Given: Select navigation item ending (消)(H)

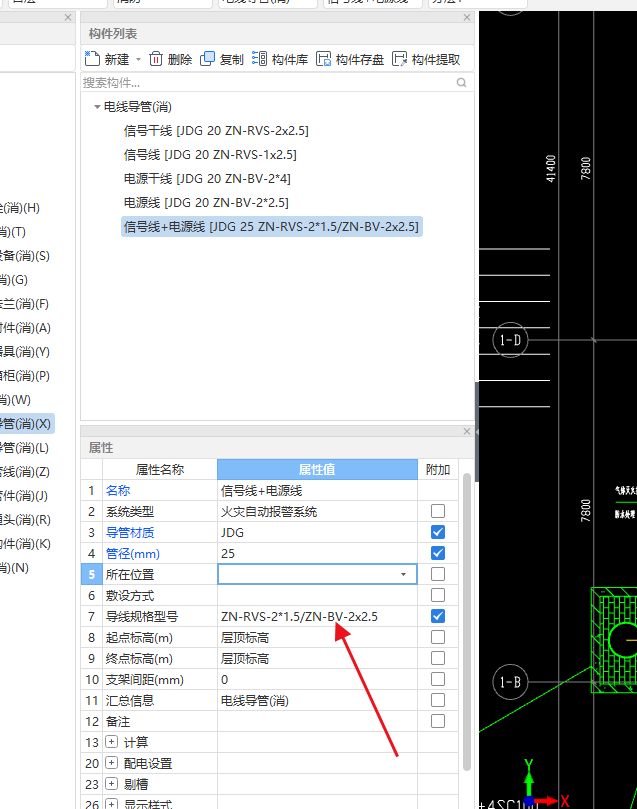Looking at the screenshot, I should (20, 208).
